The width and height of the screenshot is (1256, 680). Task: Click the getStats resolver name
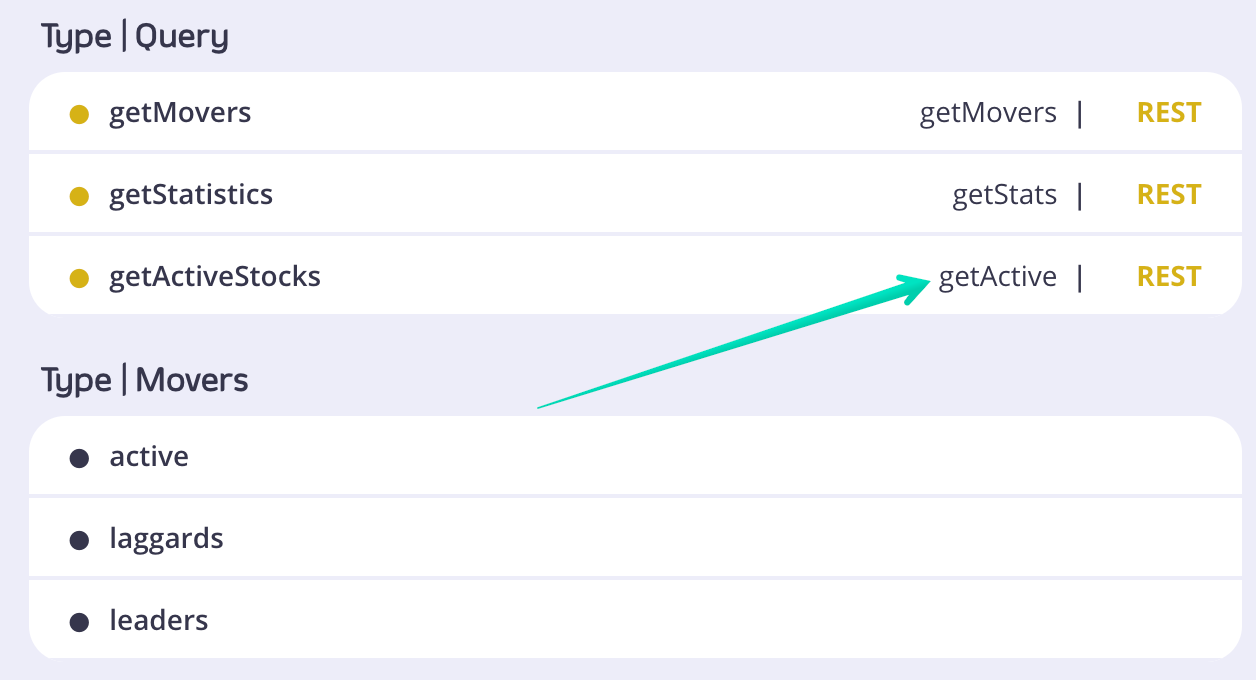pyautogui.click(x=1004, y=195)
